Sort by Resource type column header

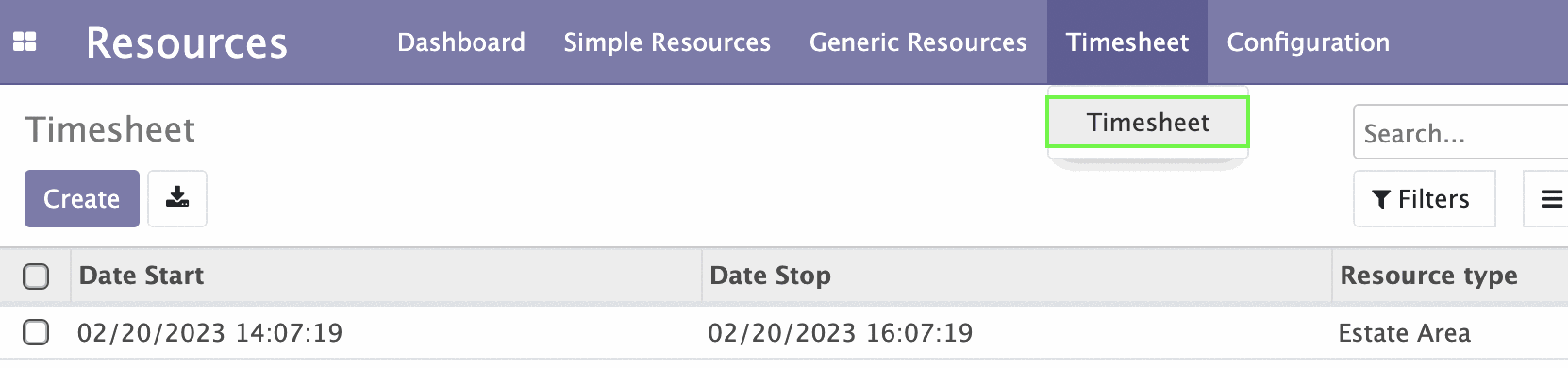(x=1450, y=276)
